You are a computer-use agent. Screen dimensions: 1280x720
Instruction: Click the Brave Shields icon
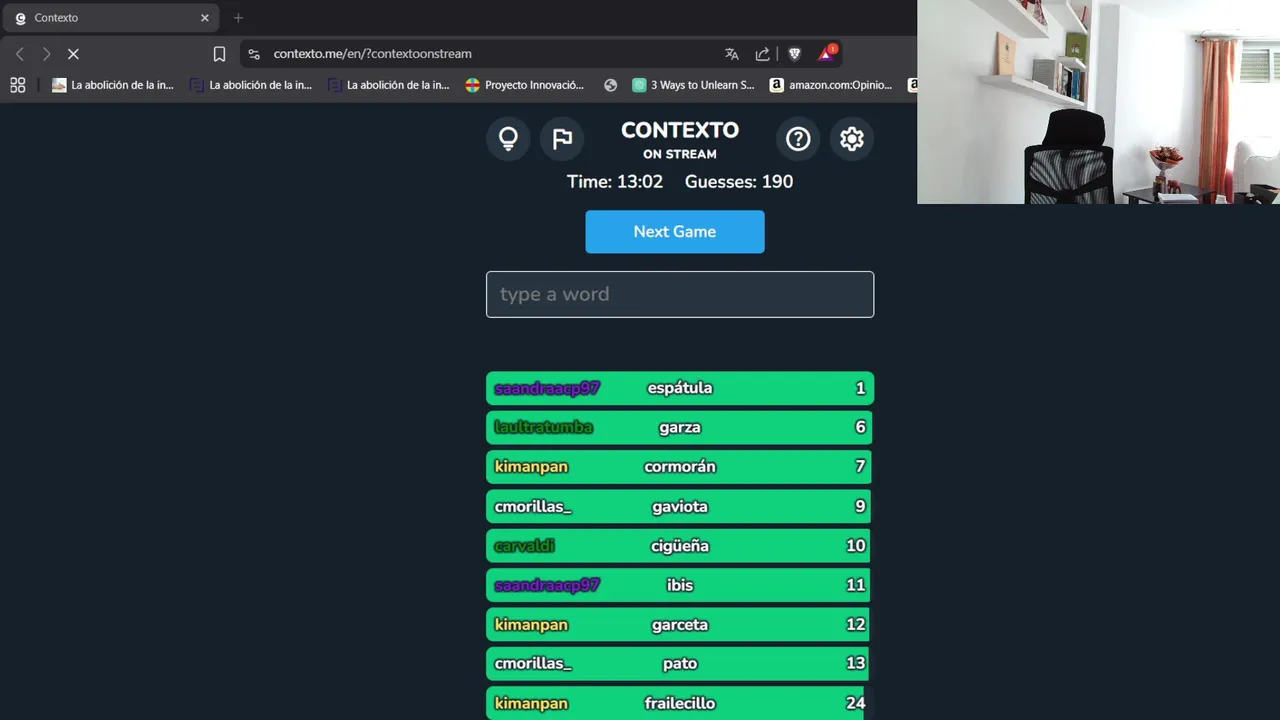[x=795, y=54]
